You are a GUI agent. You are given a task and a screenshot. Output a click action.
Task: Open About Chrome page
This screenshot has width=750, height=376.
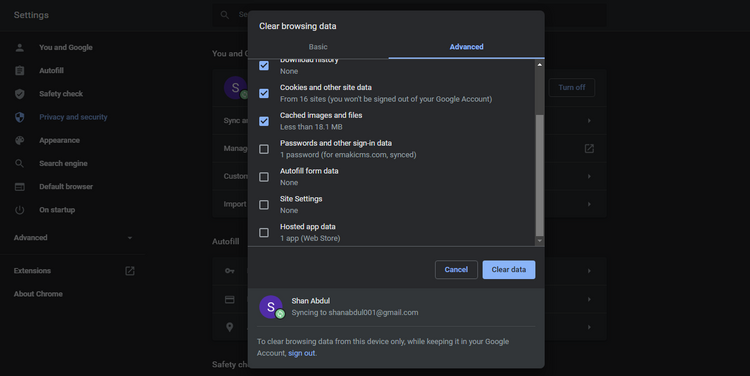[x=38, y=294]
